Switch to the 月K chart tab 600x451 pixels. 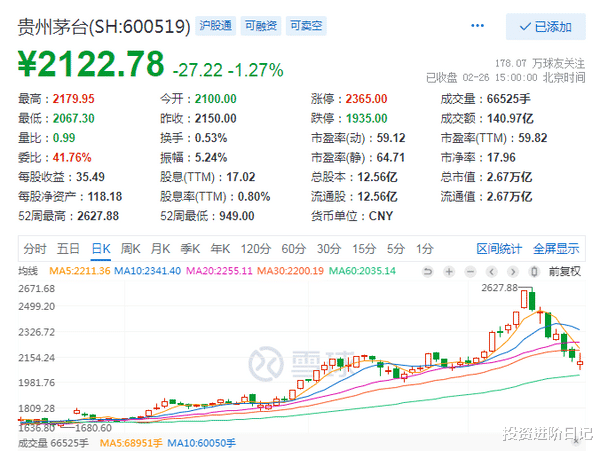pos(160,249)
